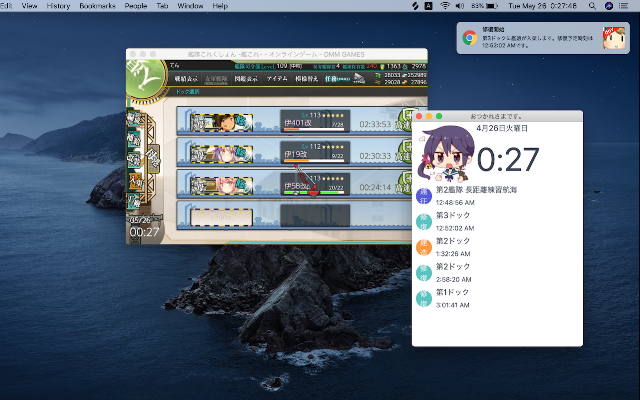Click the 02:33:53 repair timer

click(375, 124)
